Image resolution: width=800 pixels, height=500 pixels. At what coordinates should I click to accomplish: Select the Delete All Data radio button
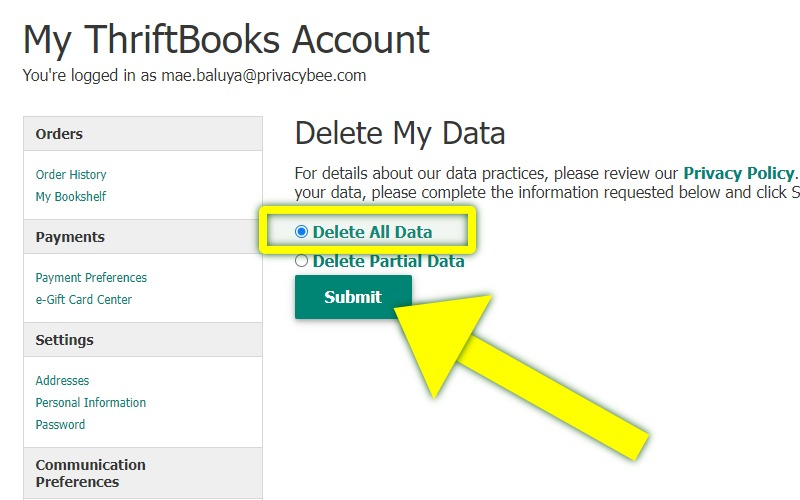tap(302, 232)
